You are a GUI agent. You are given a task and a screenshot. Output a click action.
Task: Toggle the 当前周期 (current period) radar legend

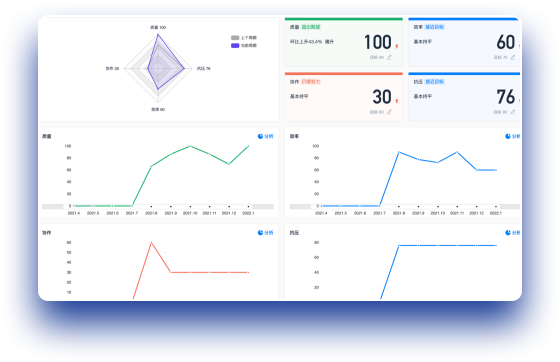pyautogui.click(x=244, y=45)
